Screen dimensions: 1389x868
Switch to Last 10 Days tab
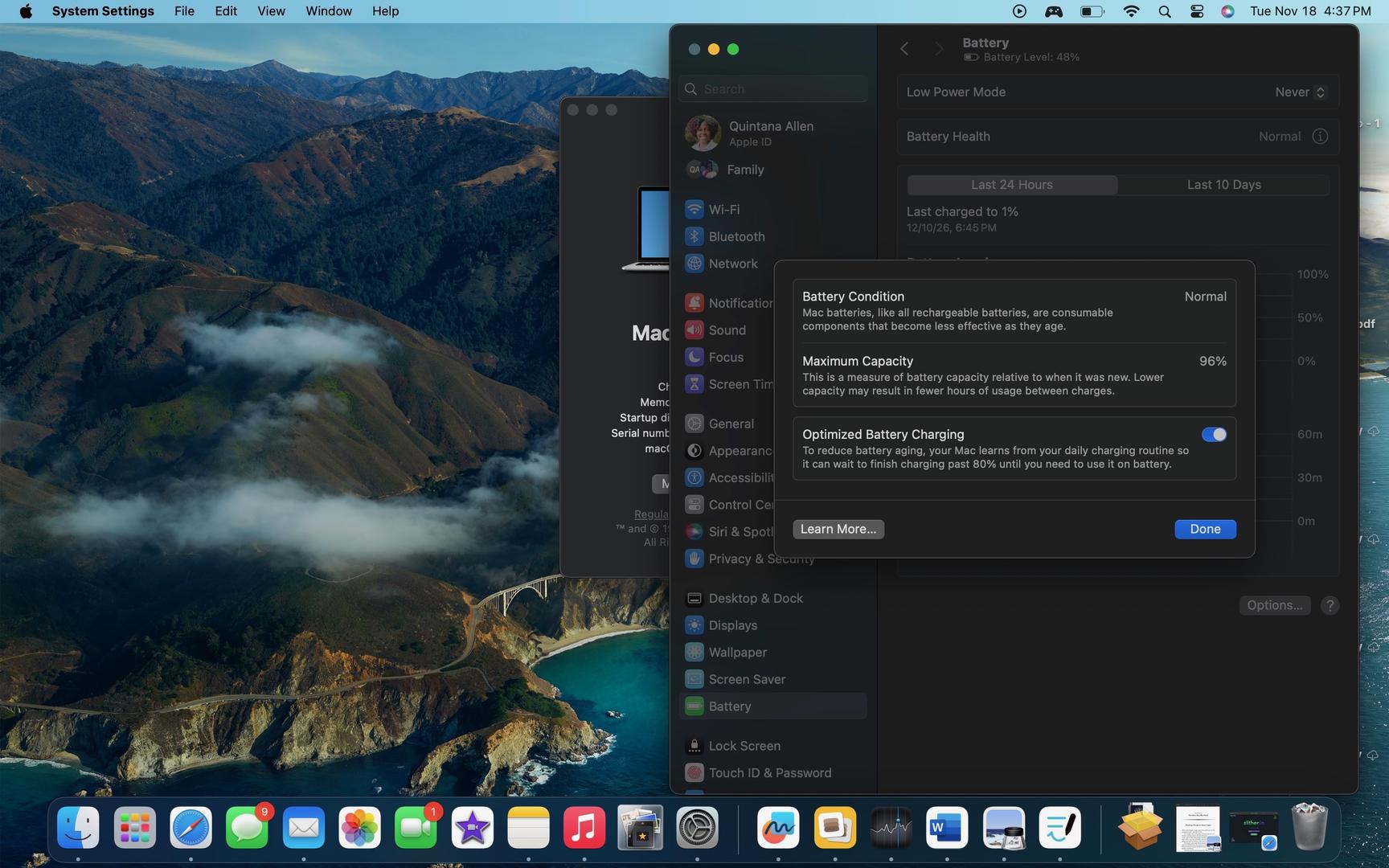[x=1223, y=185]
